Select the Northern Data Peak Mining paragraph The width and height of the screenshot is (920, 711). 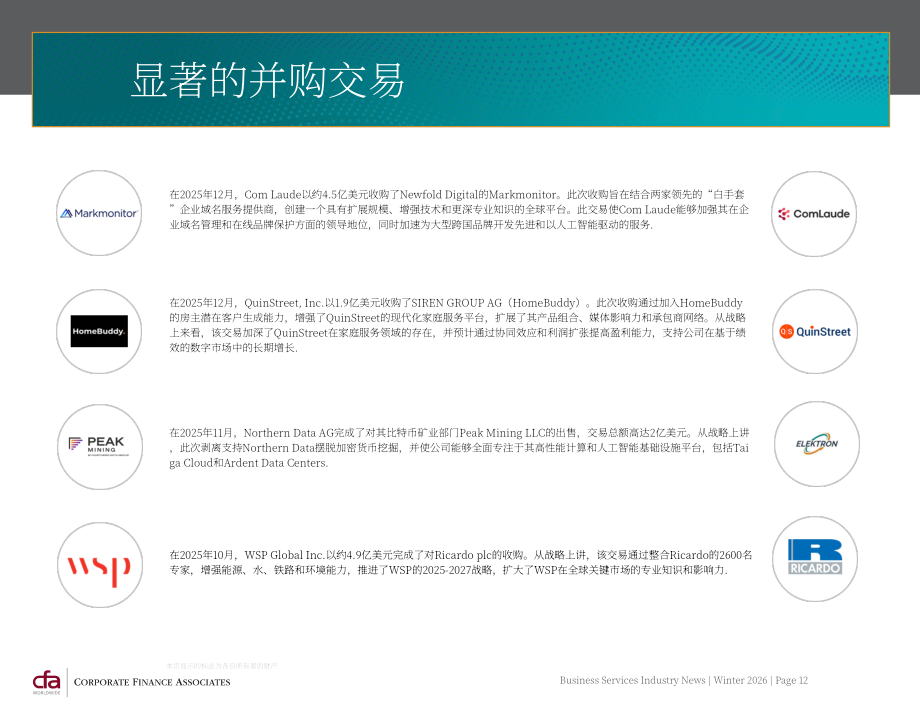click(x=459, y=448)
